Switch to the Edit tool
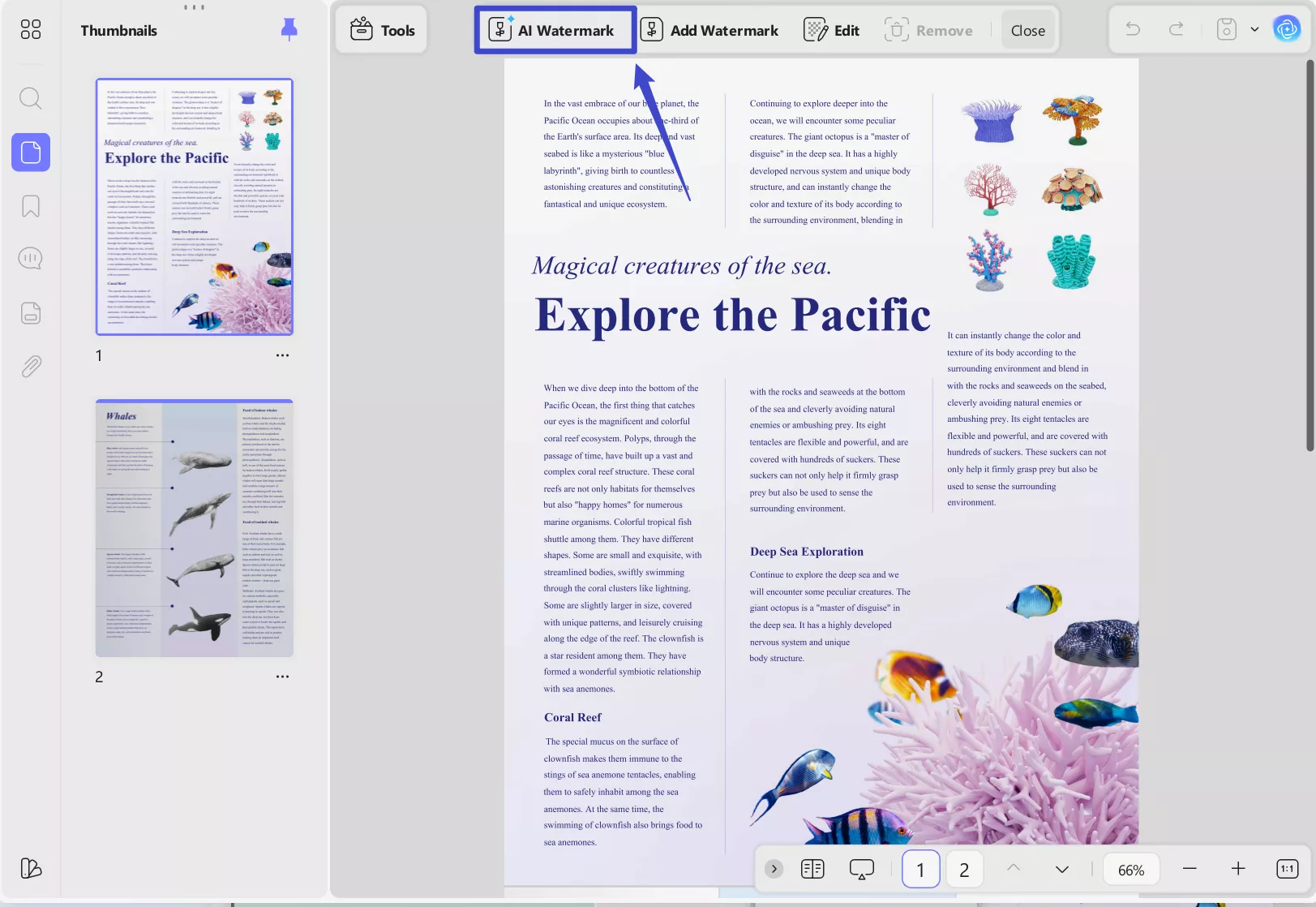 (x=830, y=30)
